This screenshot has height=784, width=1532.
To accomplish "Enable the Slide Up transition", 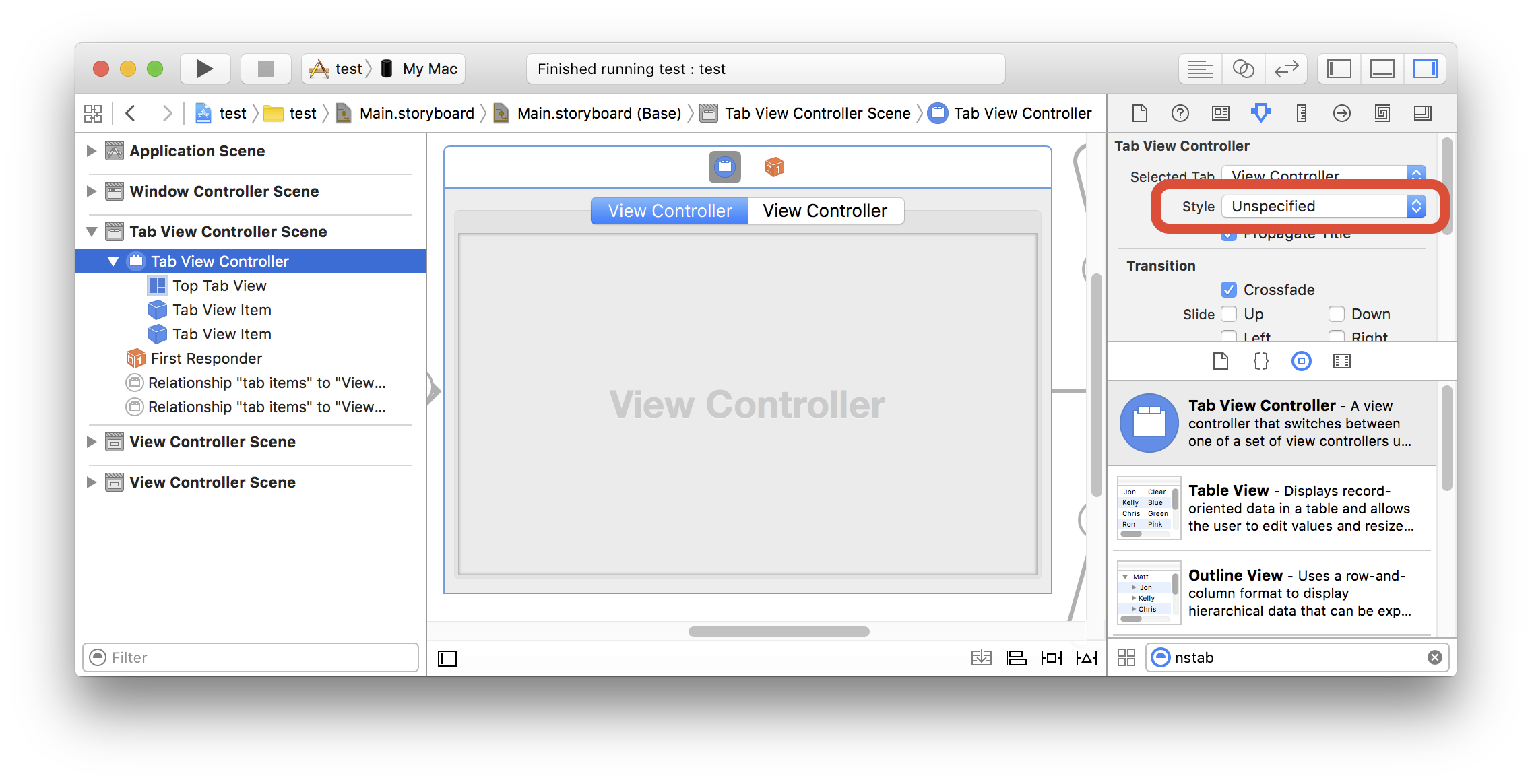I will click(x=1225, y=314).
